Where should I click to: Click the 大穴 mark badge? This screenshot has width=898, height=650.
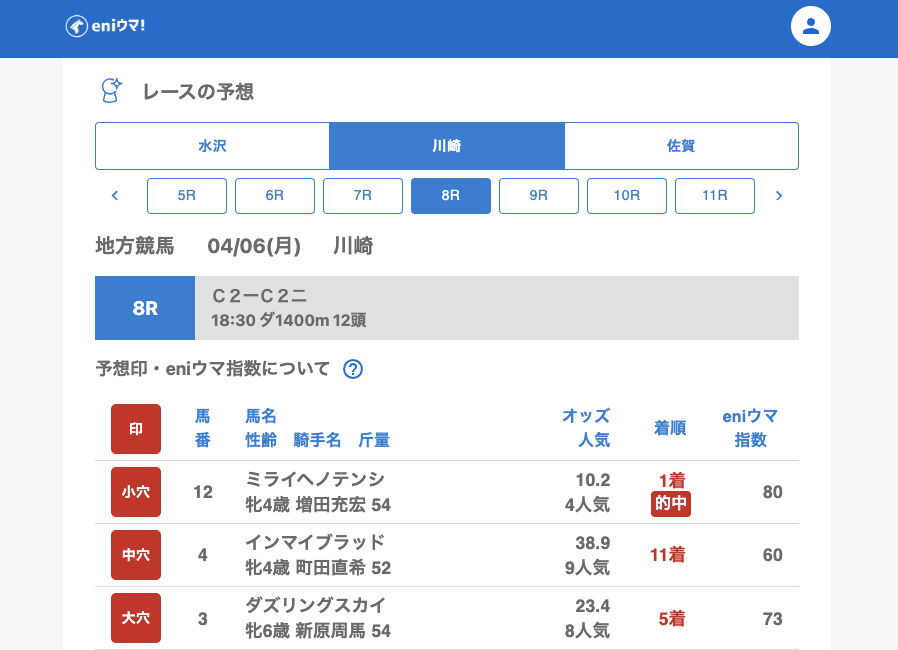pos(136,618)
